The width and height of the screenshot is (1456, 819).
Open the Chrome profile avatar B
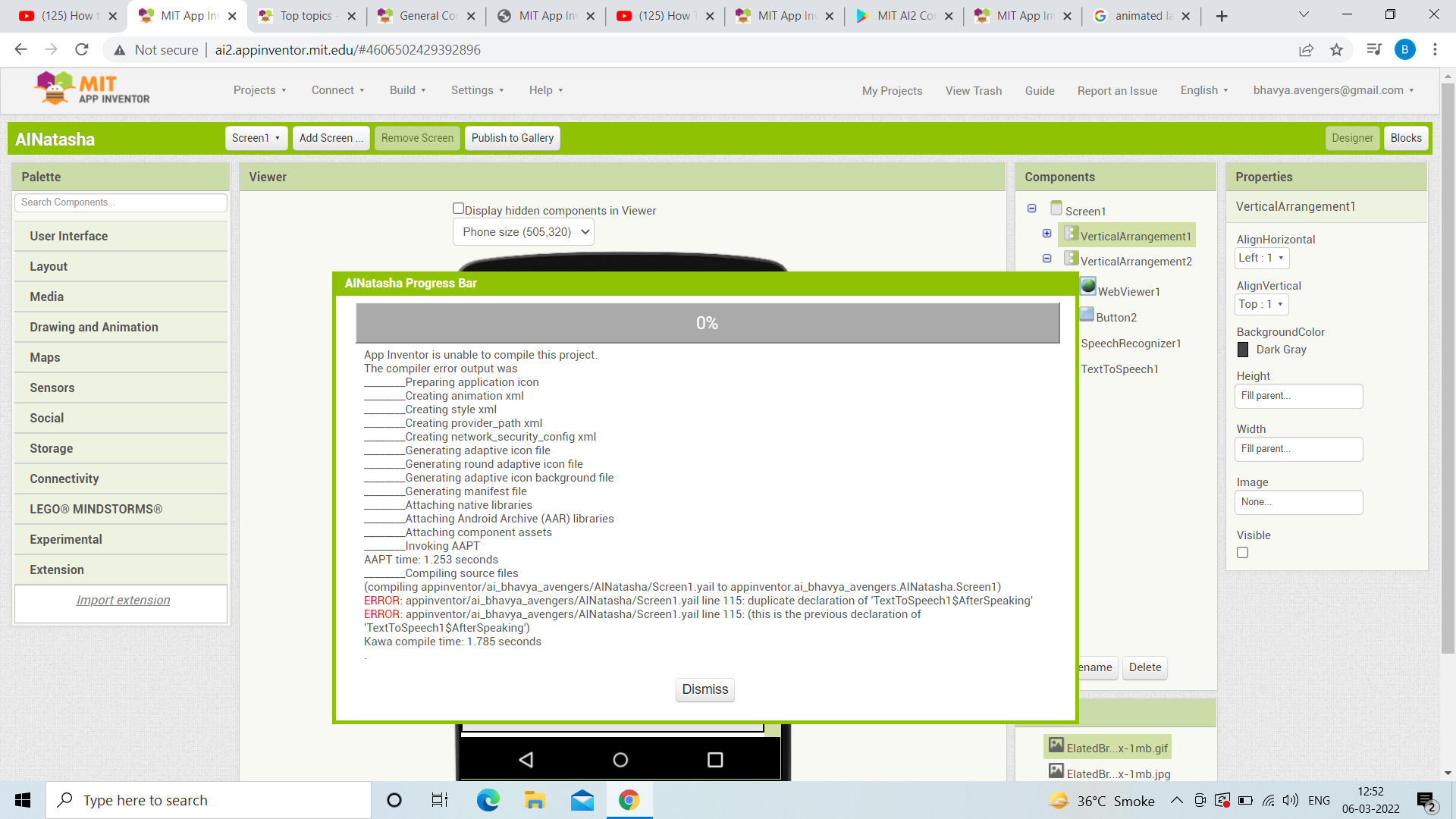(1404, 50)
